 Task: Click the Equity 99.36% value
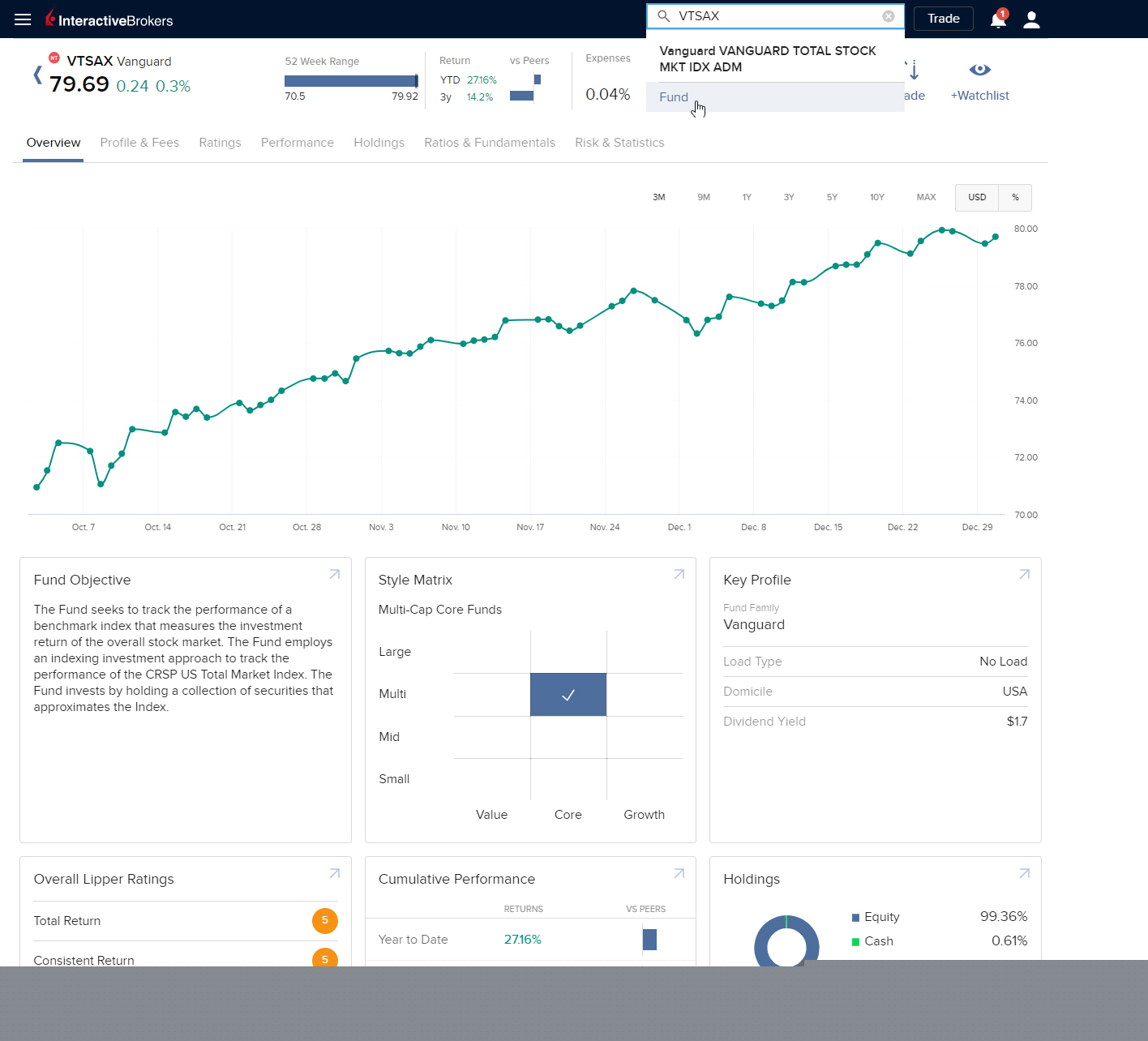click(x=1004, y=917)
